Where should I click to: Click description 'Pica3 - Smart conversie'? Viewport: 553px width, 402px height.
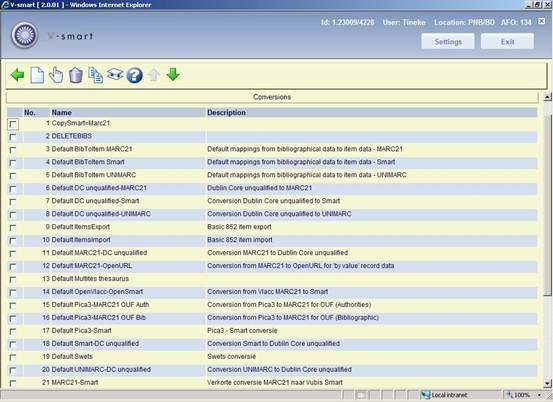[242, 330]
